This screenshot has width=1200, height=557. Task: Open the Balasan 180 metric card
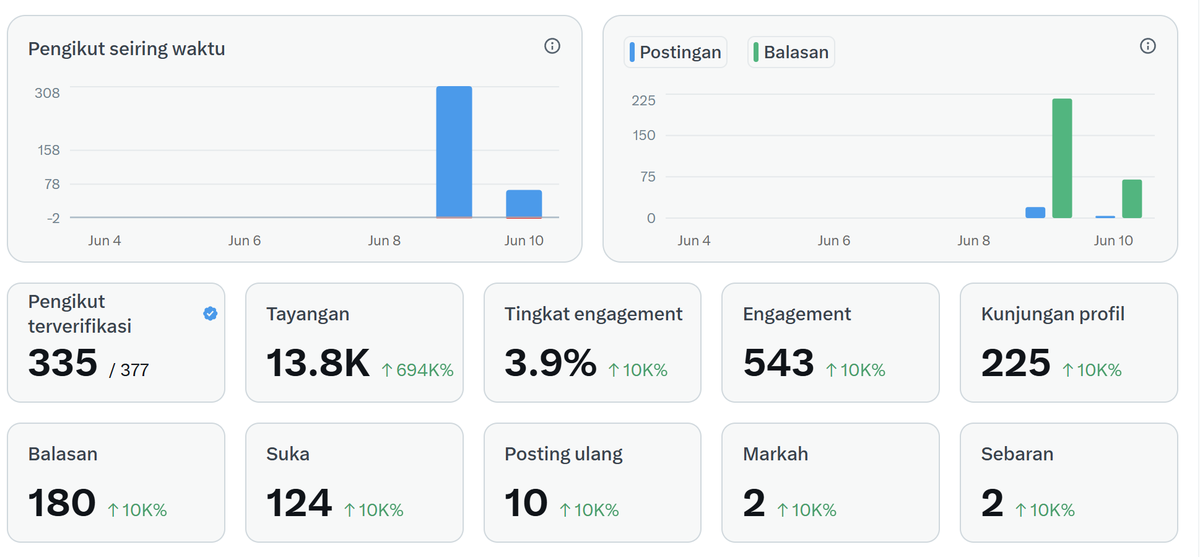click(x=116, y=482)
